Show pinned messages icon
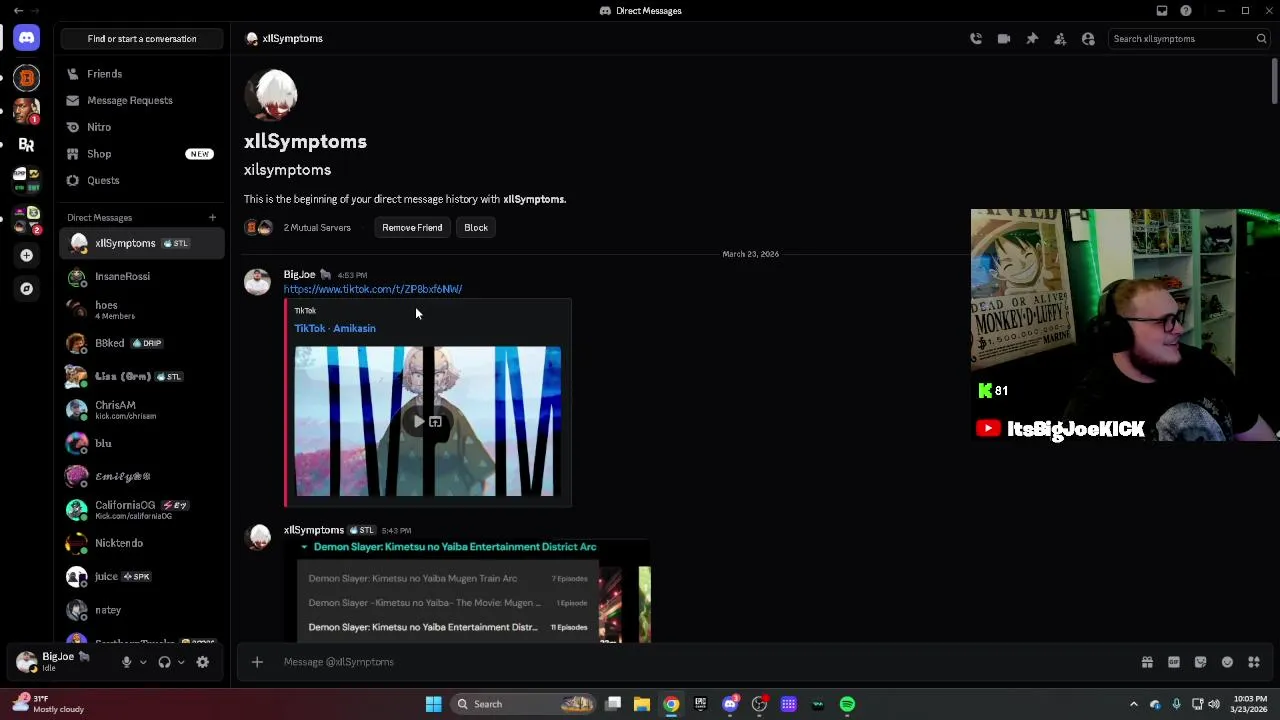 point(1032,38)
